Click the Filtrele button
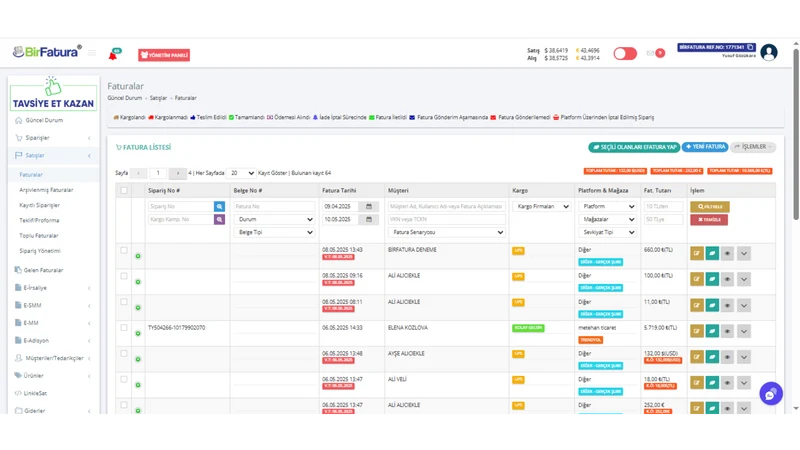The height and width of the screenshot is (450, 800). (x=710, y=207)
